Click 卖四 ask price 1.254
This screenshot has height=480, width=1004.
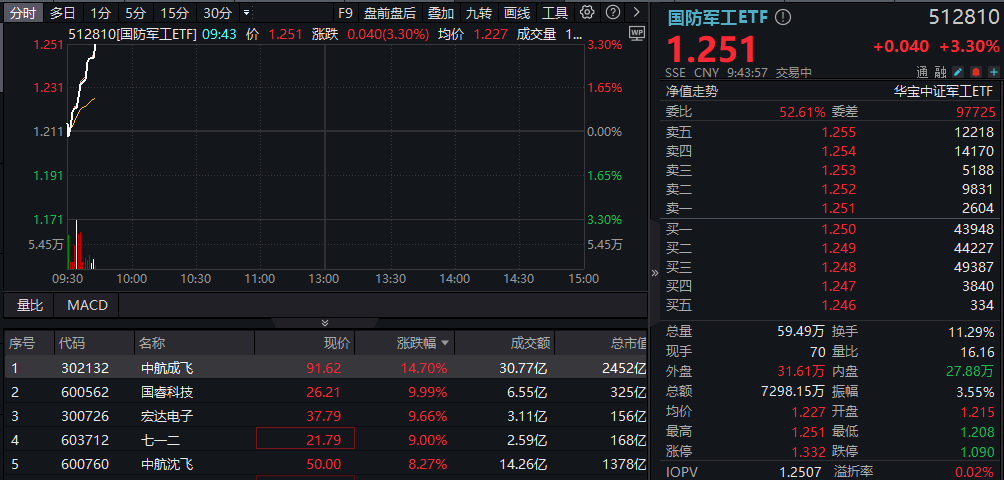[x=840, y=152]
